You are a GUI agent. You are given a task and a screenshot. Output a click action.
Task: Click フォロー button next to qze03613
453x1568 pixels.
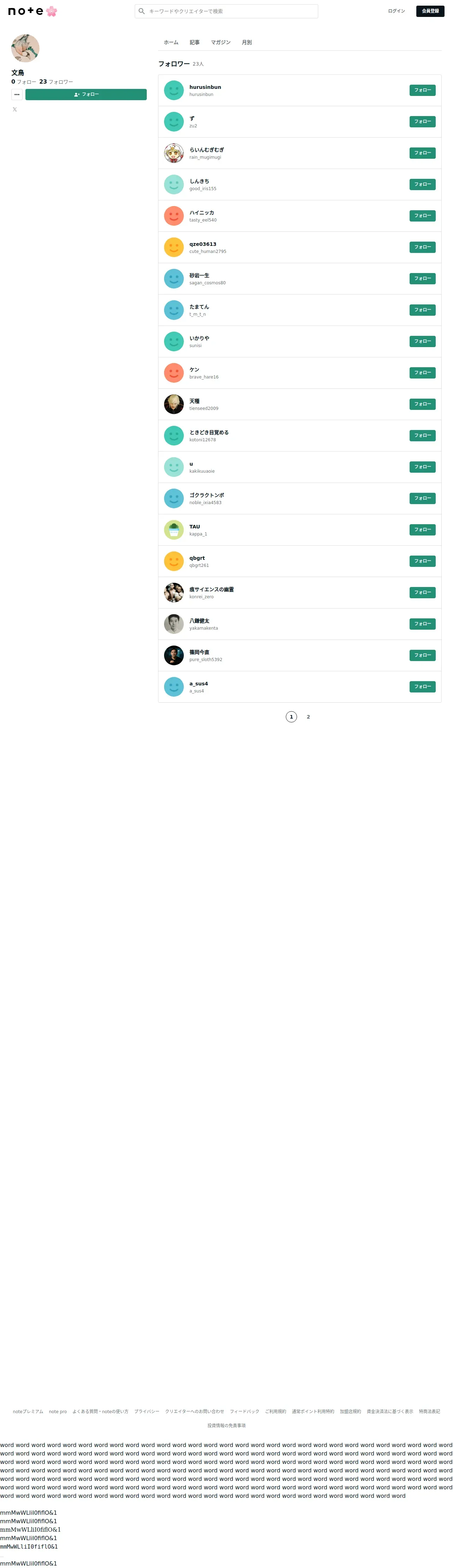click(x=422, y=247)
